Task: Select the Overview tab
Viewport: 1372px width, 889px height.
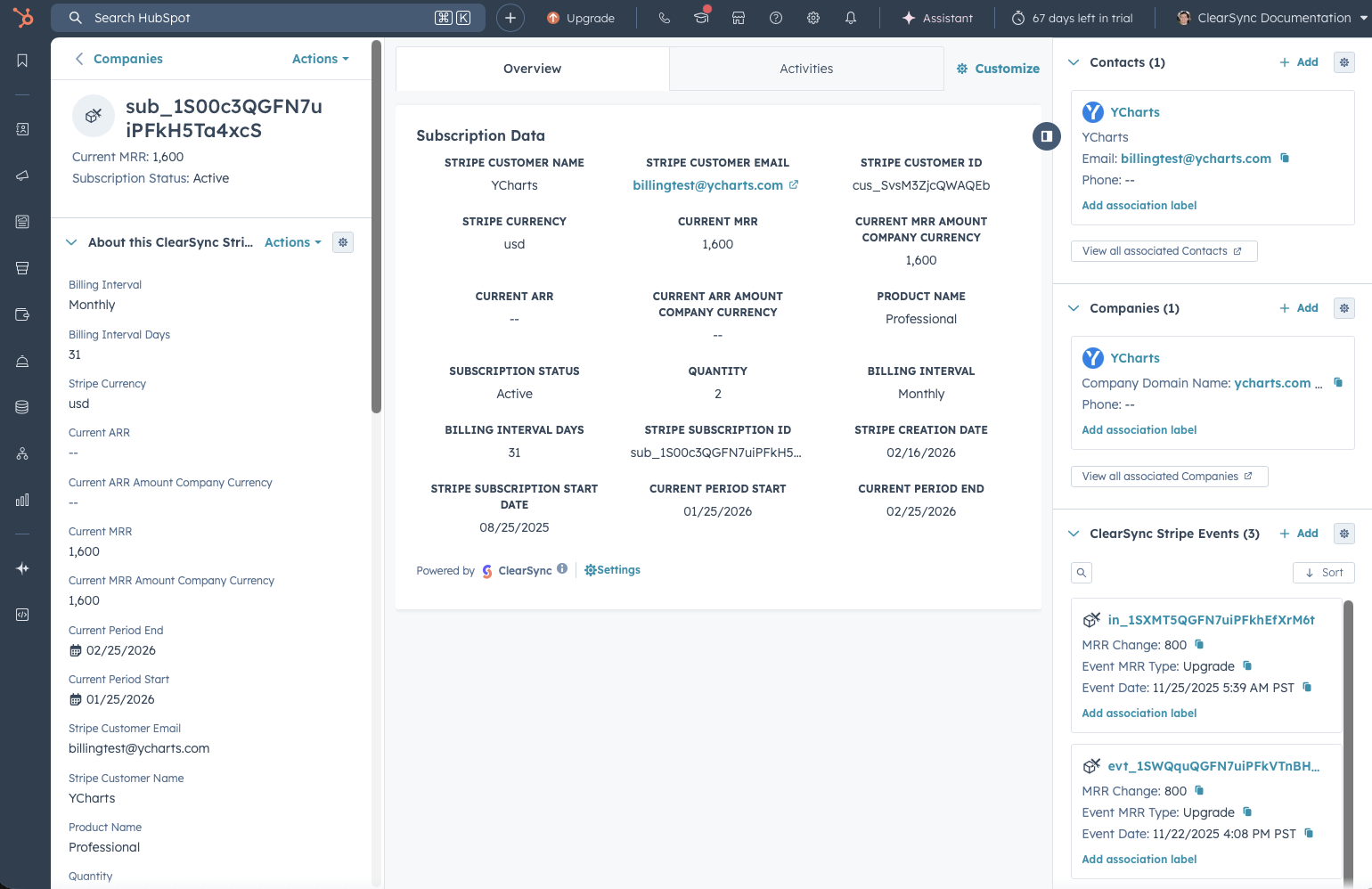Action: (x=532, y=69)
